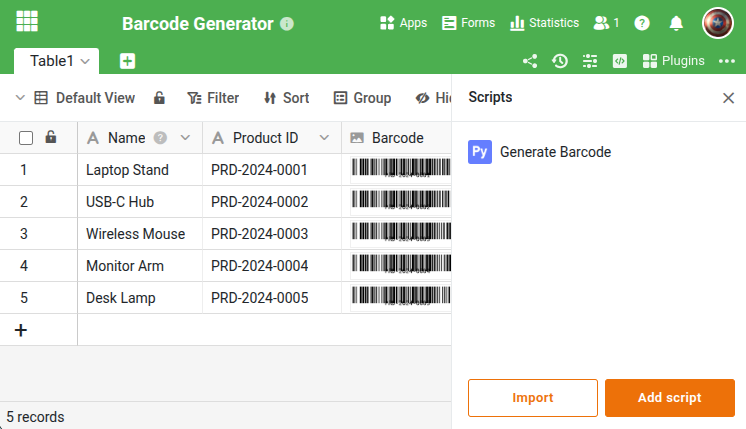The image size is (746, 429).
Task: Open barcode image for Monitor Arm row
Action: [401, 264]
